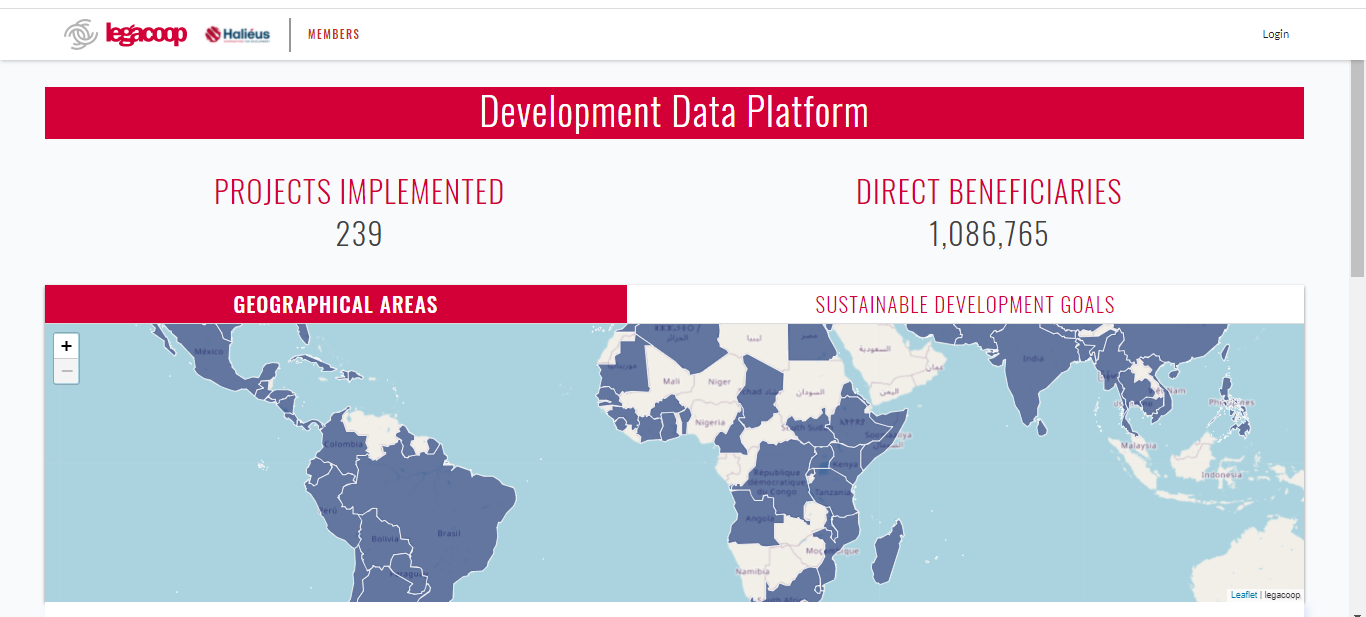Click the Nigeria label on the map
This screenshot has width=1366, height=617.
click(710, 422)
